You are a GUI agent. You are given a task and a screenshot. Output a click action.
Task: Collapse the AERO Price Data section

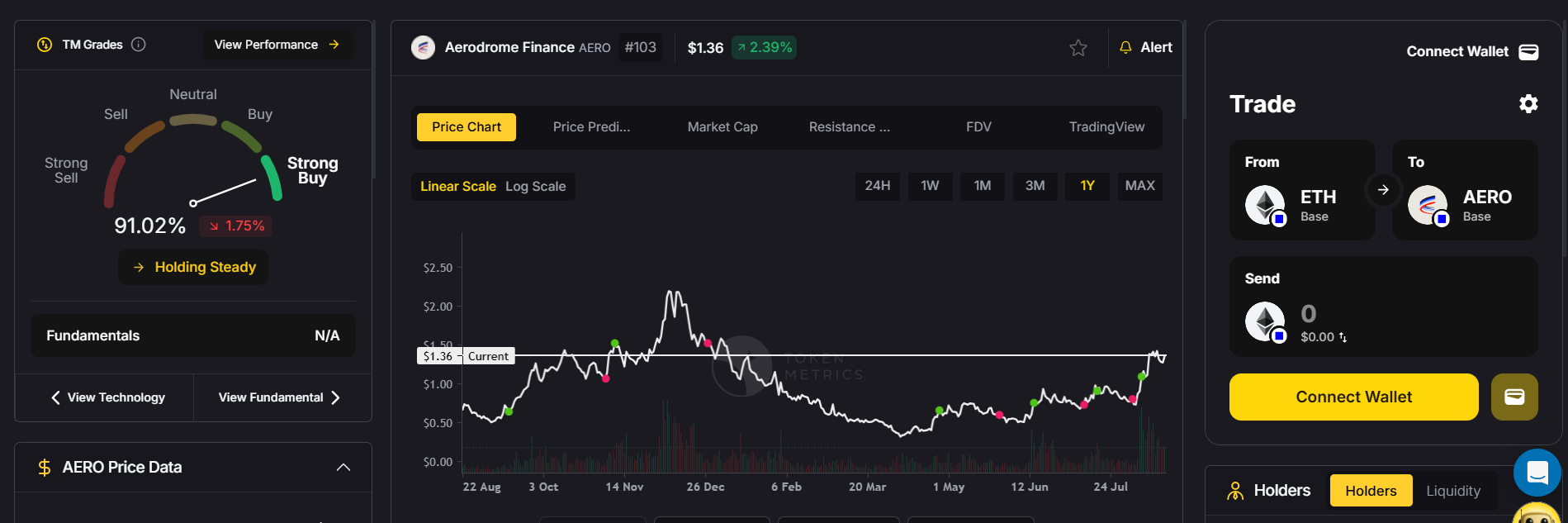(343, 468)
